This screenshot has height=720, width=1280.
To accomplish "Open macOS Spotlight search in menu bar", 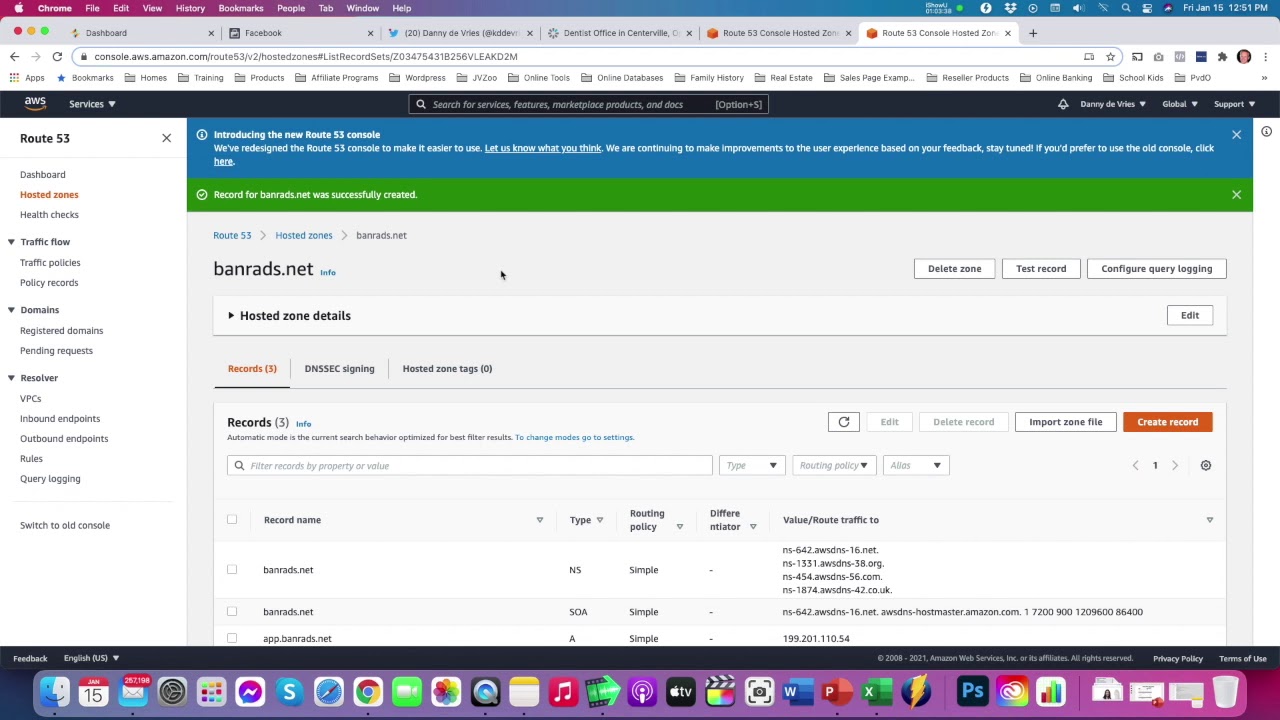I will pyautogui.click(x=1126, y=8).
